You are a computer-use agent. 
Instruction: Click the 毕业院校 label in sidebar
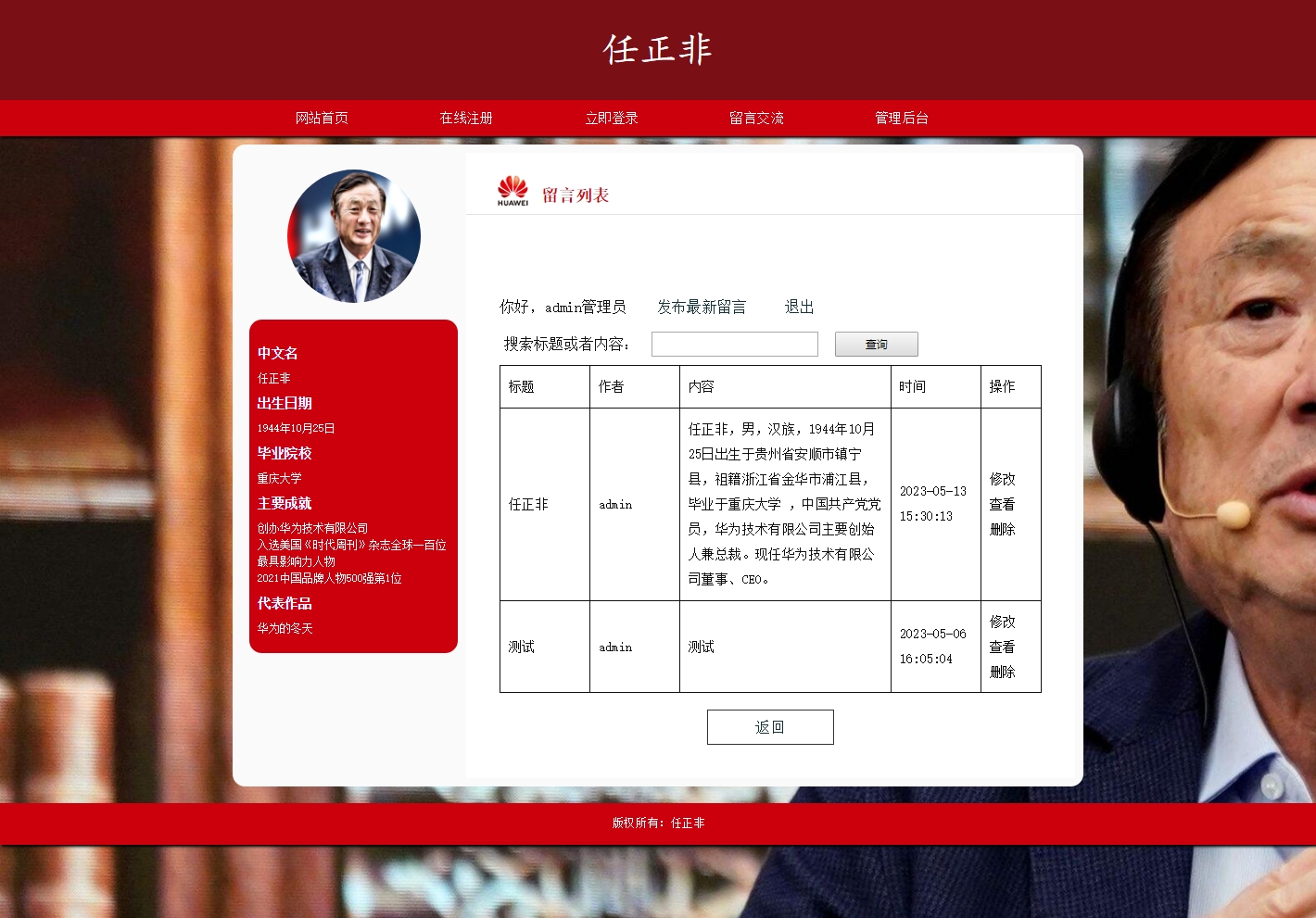285,453
